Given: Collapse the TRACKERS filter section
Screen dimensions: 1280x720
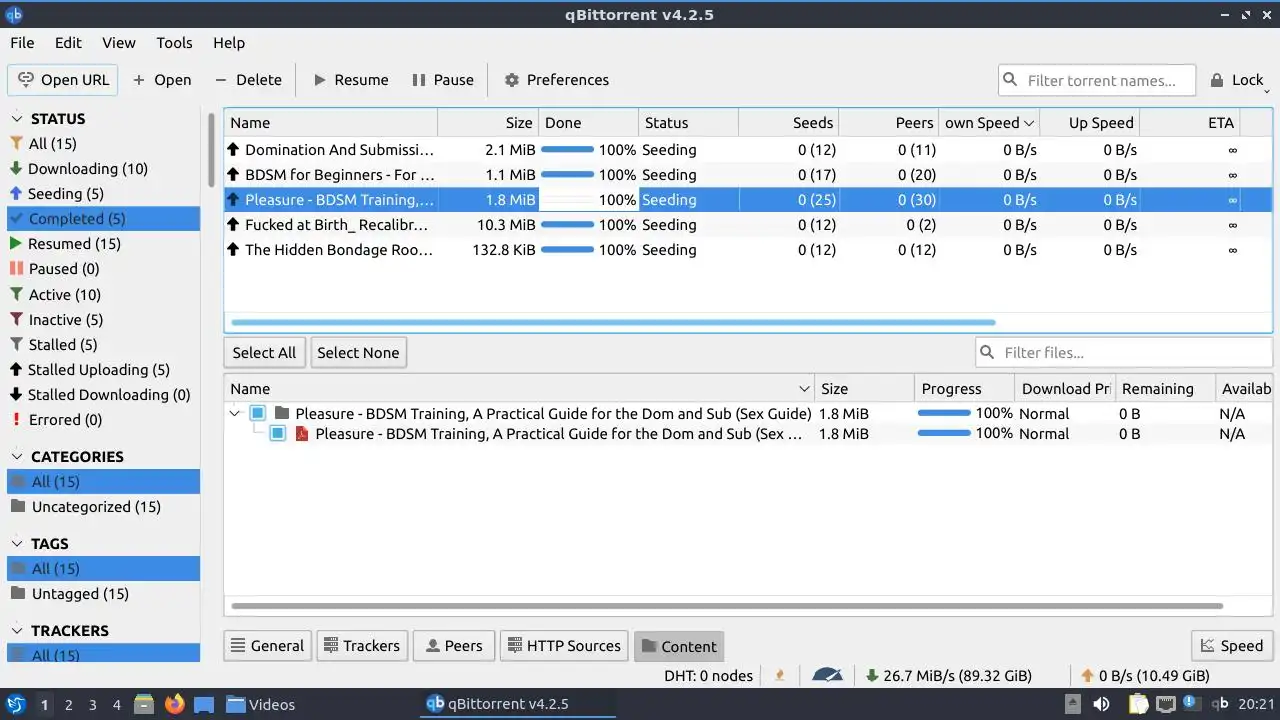Looking at the screenshot, I should [x=17, y=630].
